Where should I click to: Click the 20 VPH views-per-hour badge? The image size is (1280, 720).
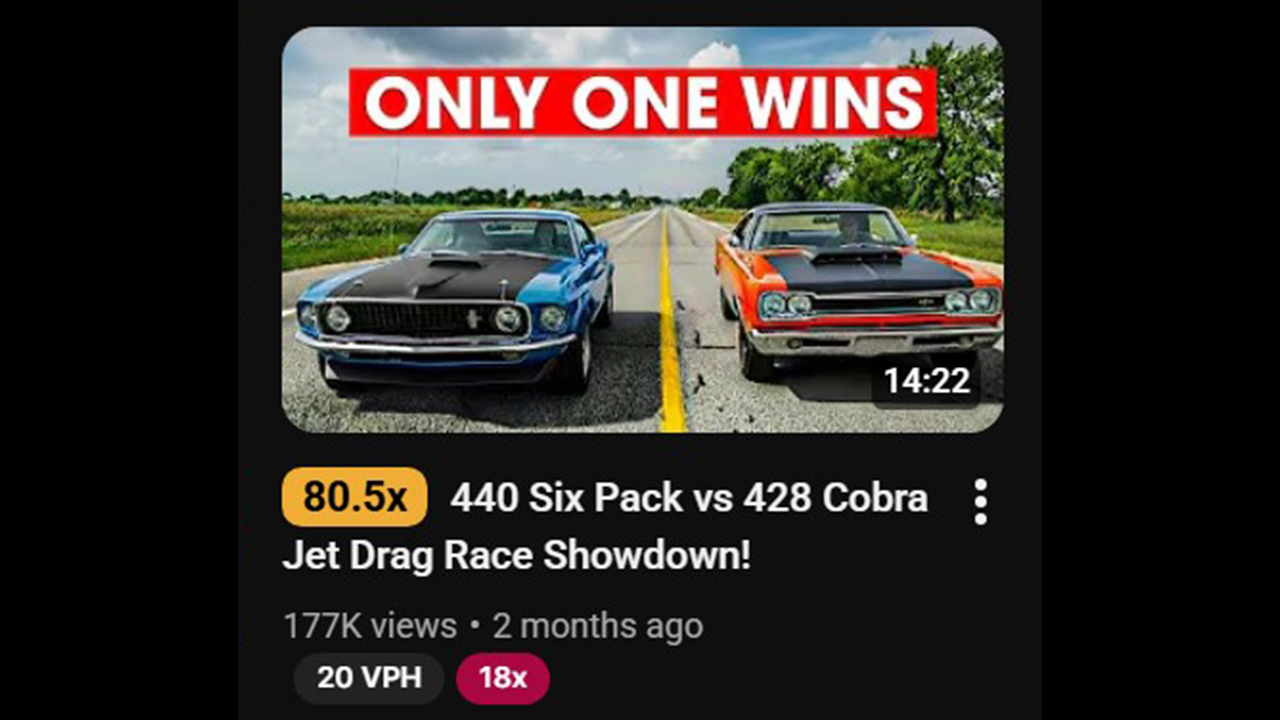point(368,678)
